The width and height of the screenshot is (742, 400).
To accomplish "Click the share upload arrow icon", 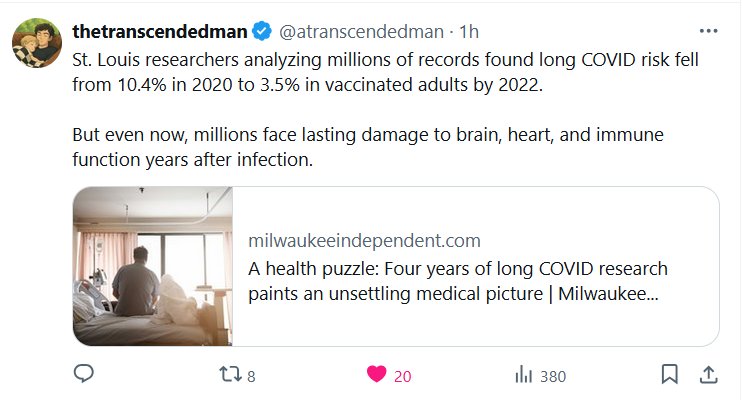I will pos(707,375).
